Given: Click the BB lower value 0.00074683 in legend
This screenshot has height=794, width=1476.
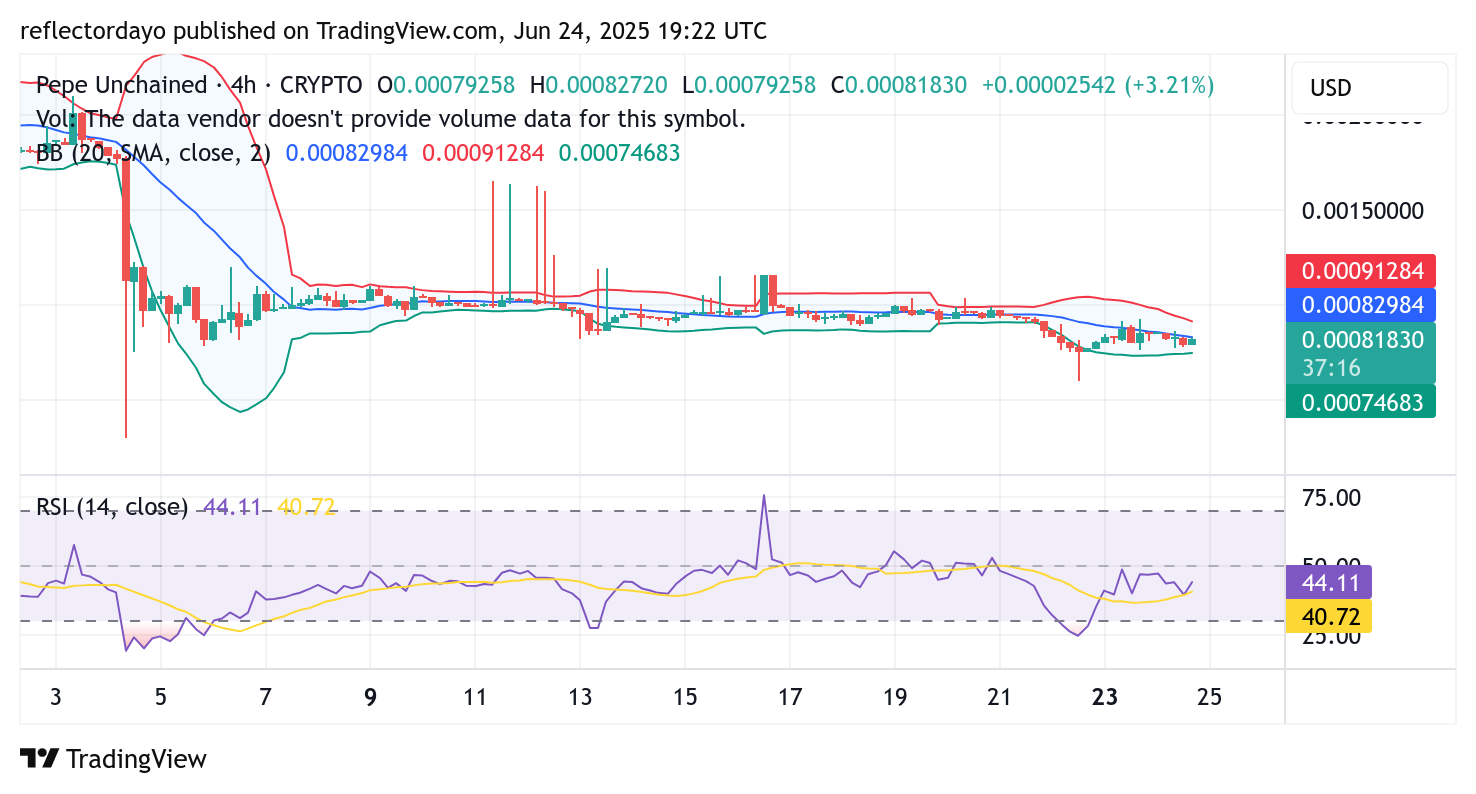Looking at the screenshot, I should click(x=619, y=153).
